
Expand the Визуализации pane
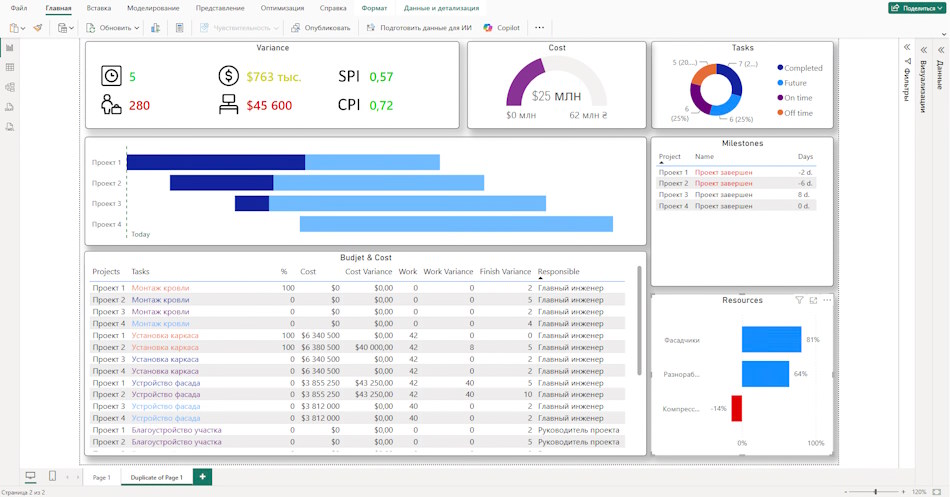923,50
